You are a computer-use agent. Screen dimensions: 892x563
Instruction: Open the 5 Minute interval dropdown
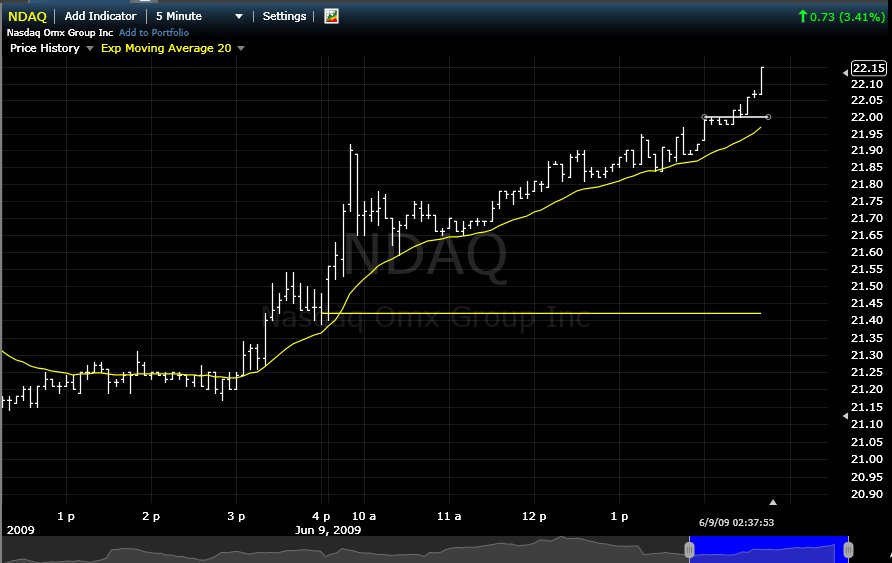[x=199, y=16]
